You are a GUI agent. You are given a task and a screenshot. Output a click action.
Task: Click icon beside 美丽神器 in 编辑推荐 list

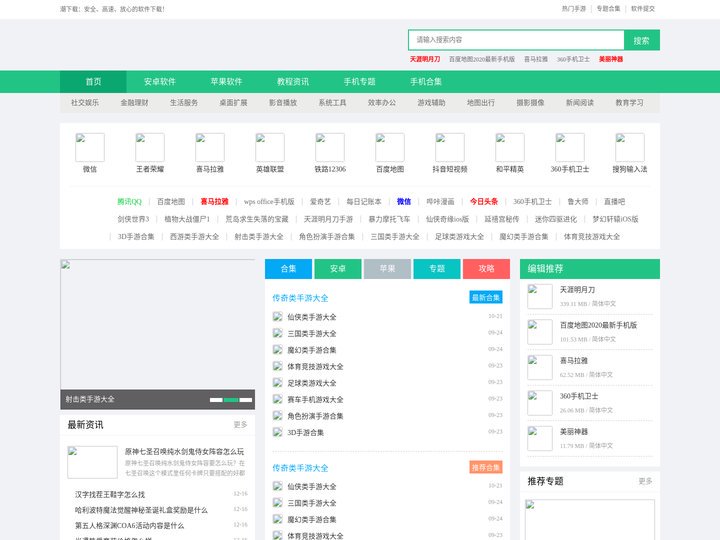(x=540, y=439)
